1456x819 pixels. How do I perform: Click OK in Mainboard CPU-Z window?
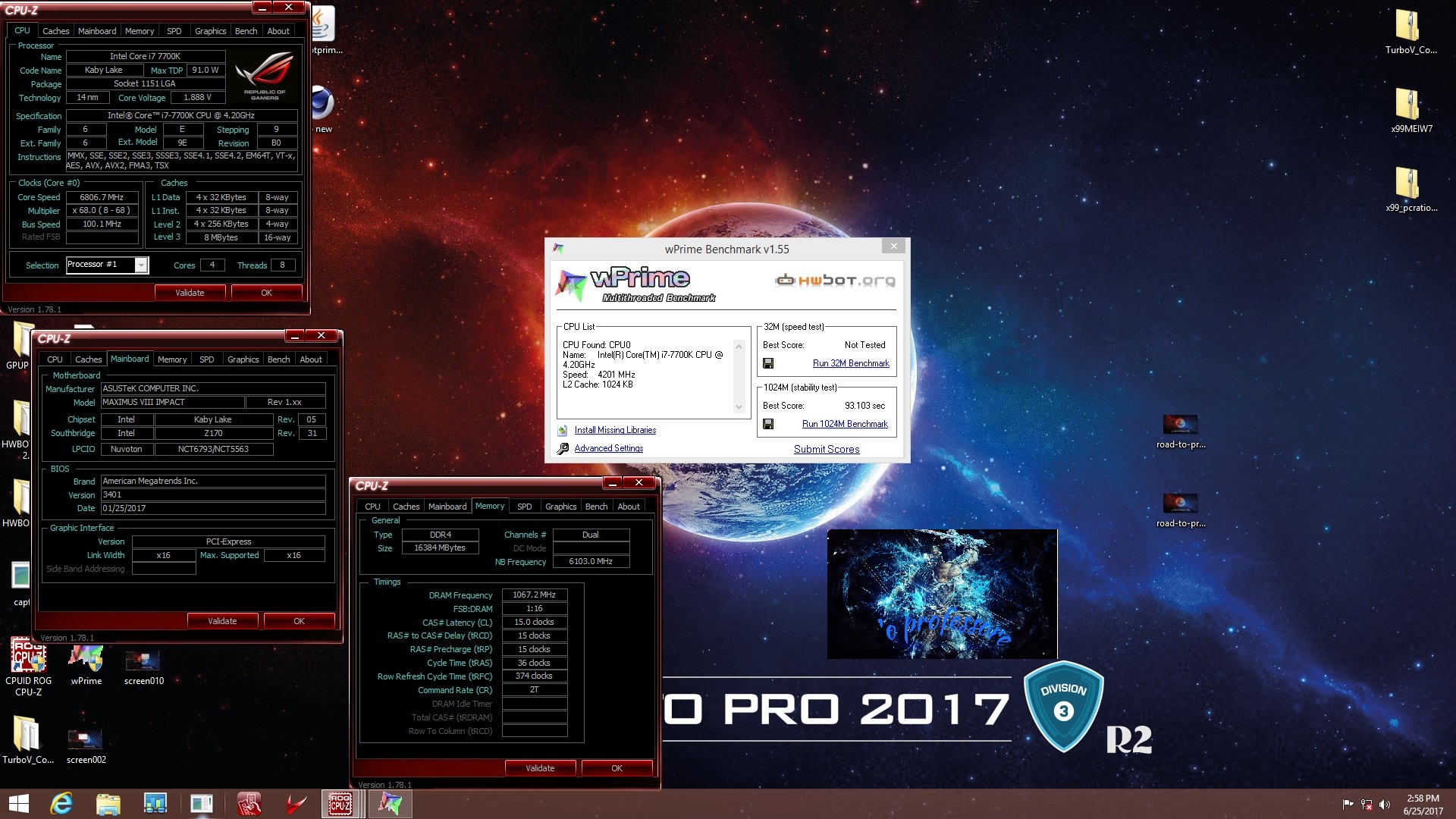[x=299, y=621]
